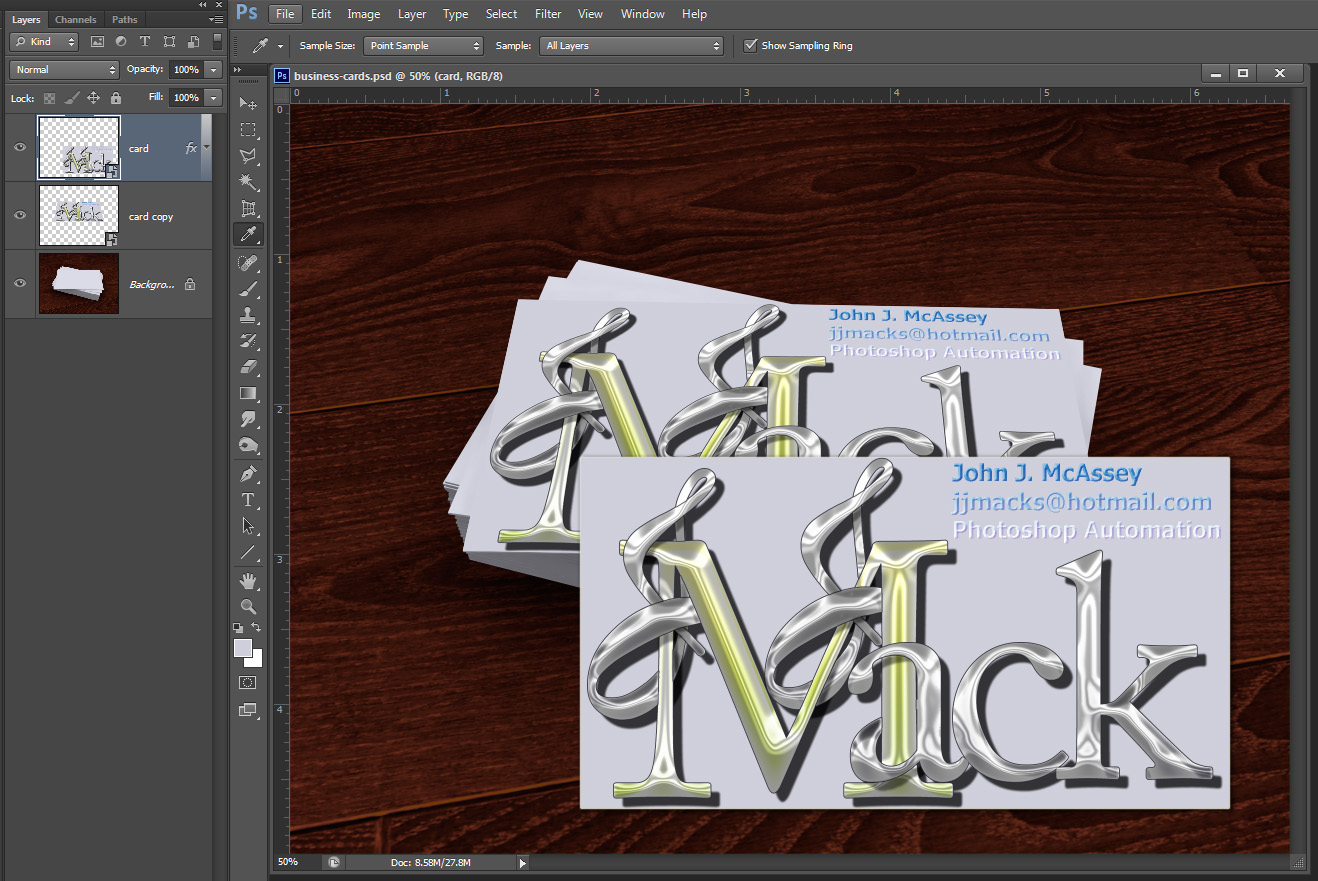
Task: Lock all layer attributes
Action: 115,98
